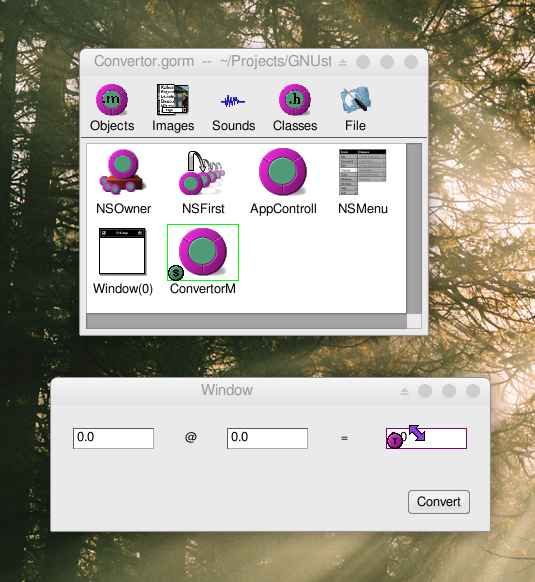Viewport: 535px width, 582px height.
Task: Click the middle 0.0 text field
Action: click(267, 438)
